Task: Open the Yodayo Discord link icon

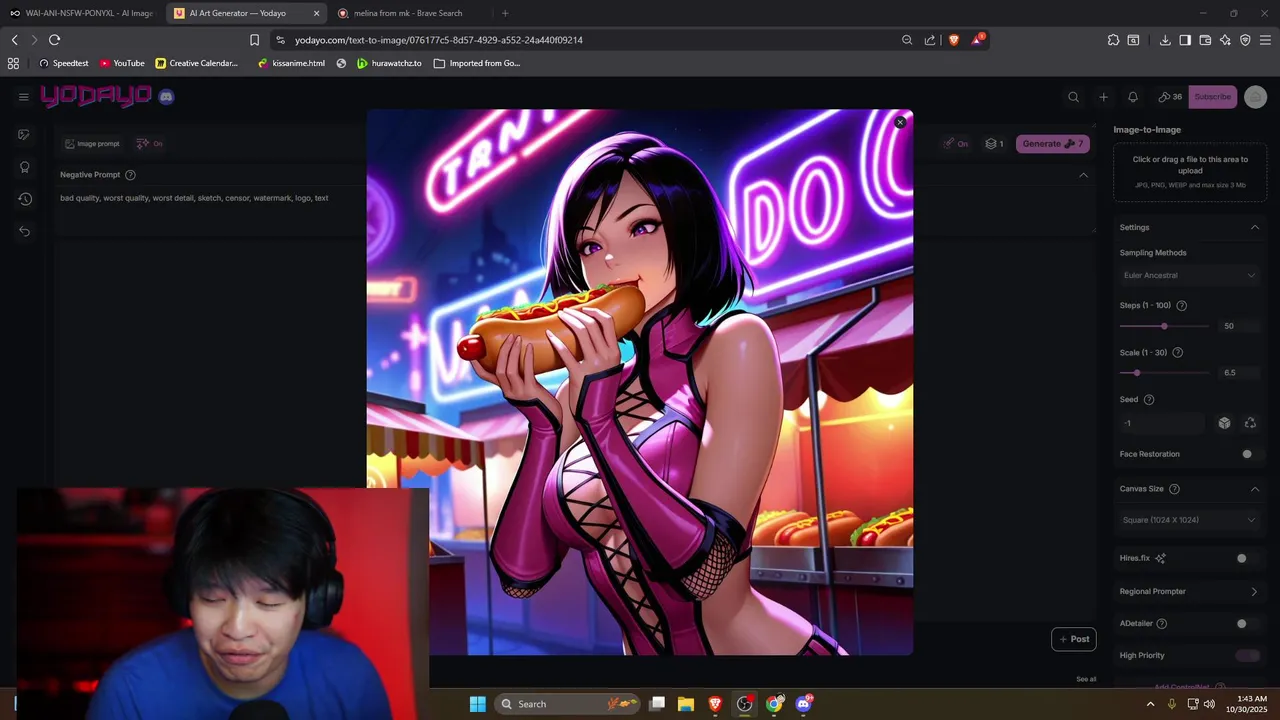Action: tap(166, 97)
